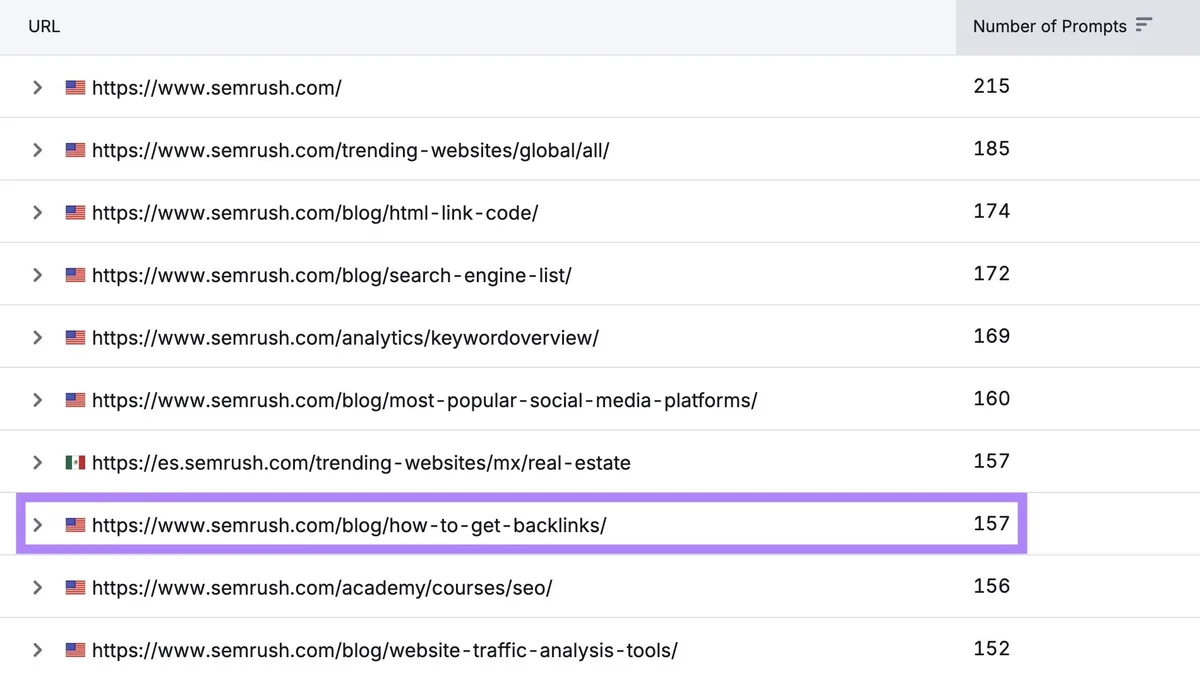
Task: Open the academy/courses/seo URL
Action: [322, 587]
